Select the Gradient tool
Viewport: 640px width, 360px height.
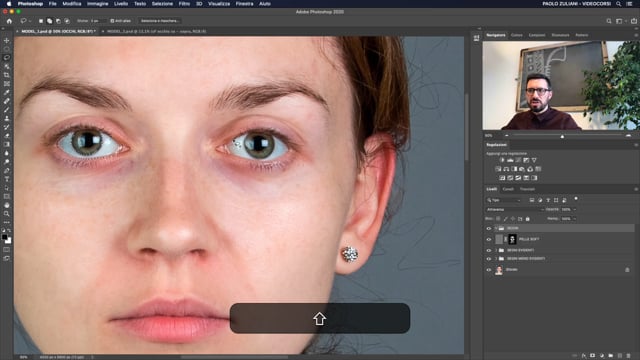click(x=7, y=144)
